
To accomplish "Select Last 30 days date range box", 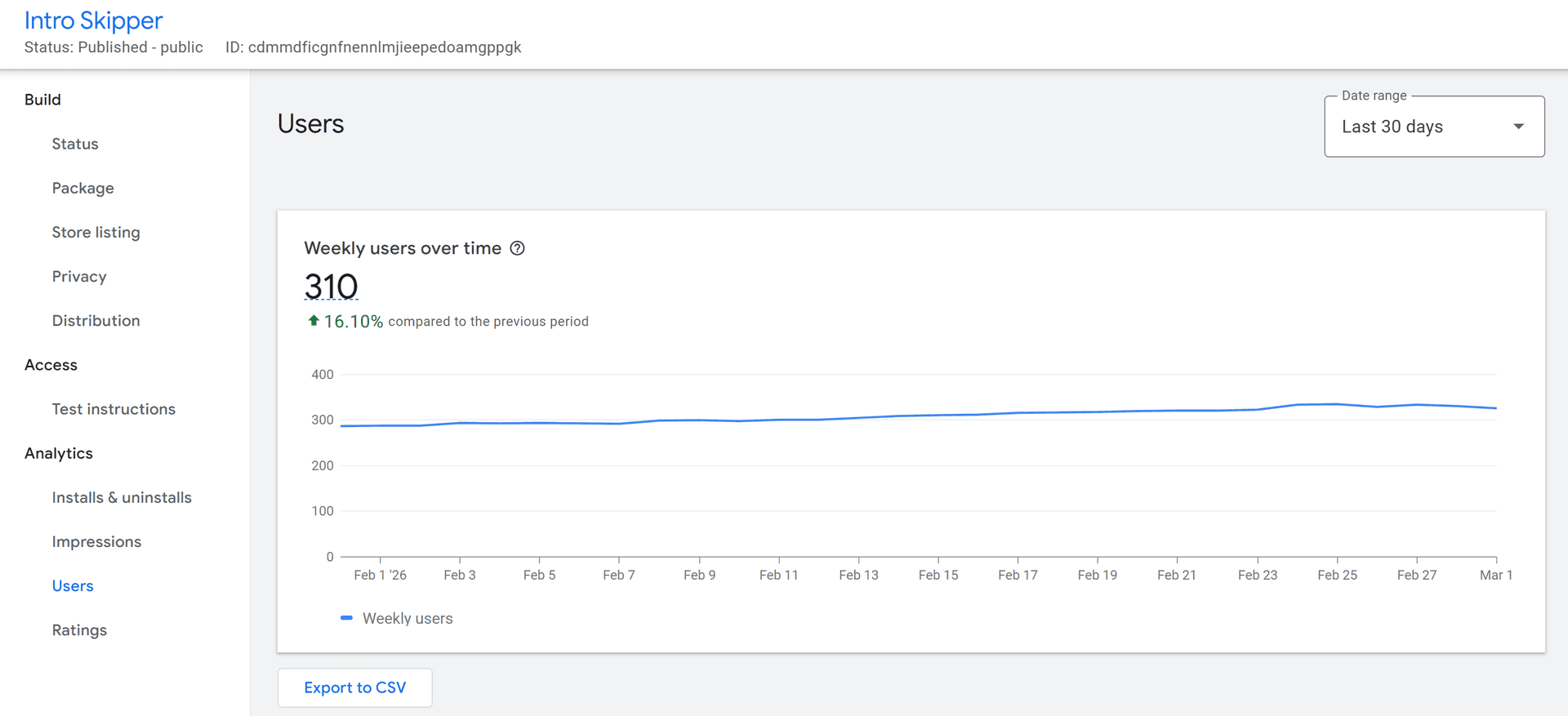I will coord(1434,127).
